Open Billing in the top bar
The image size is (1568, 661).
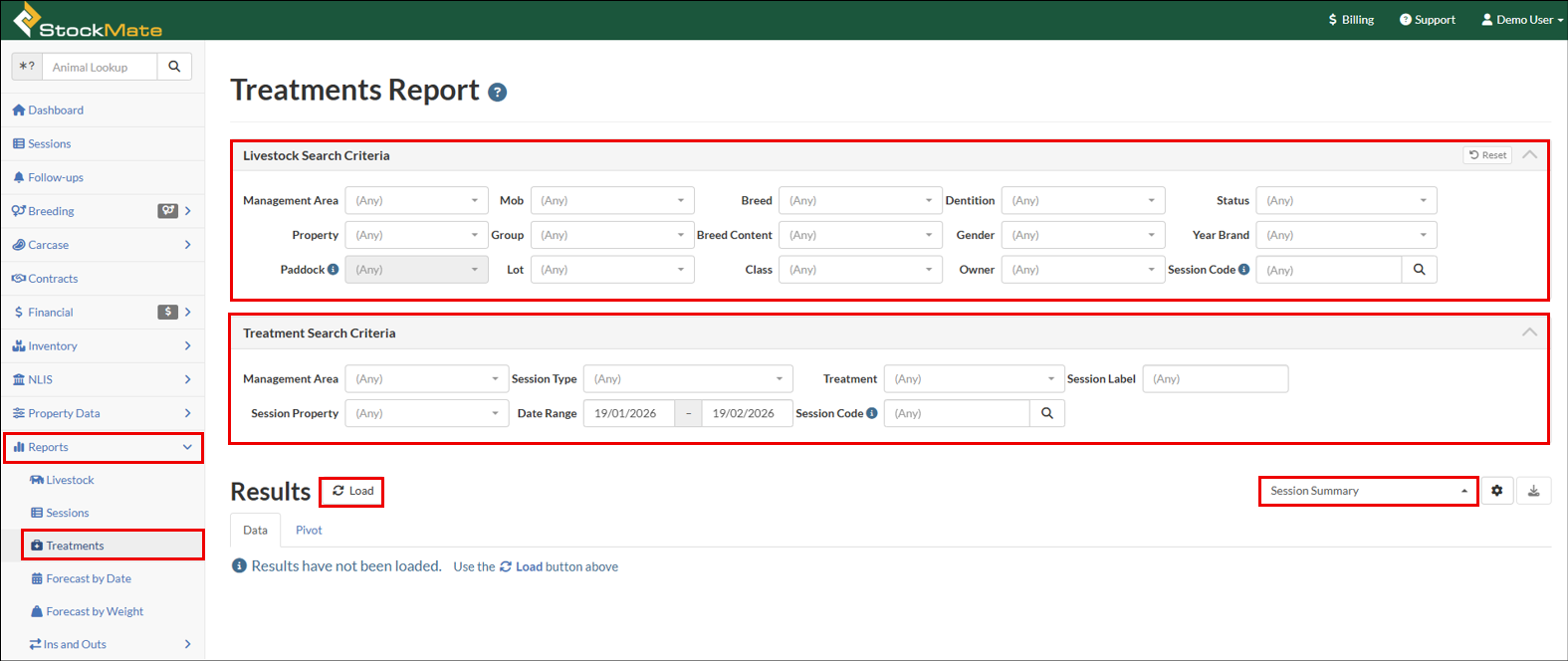click(1351, 20)
